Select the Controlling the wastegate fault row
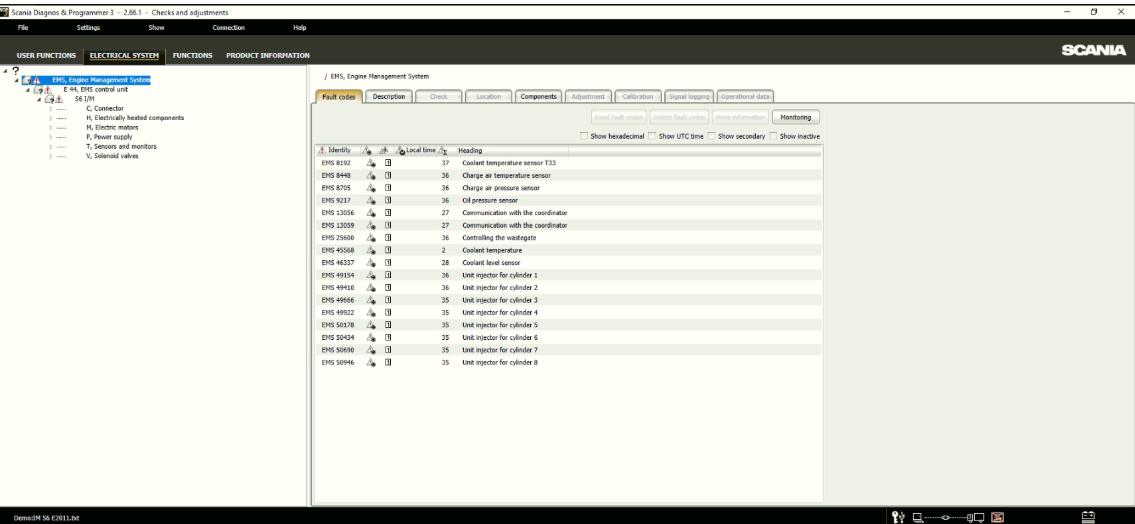The image size is (1135, 524). pyautogui.click(x=568, y=237)
